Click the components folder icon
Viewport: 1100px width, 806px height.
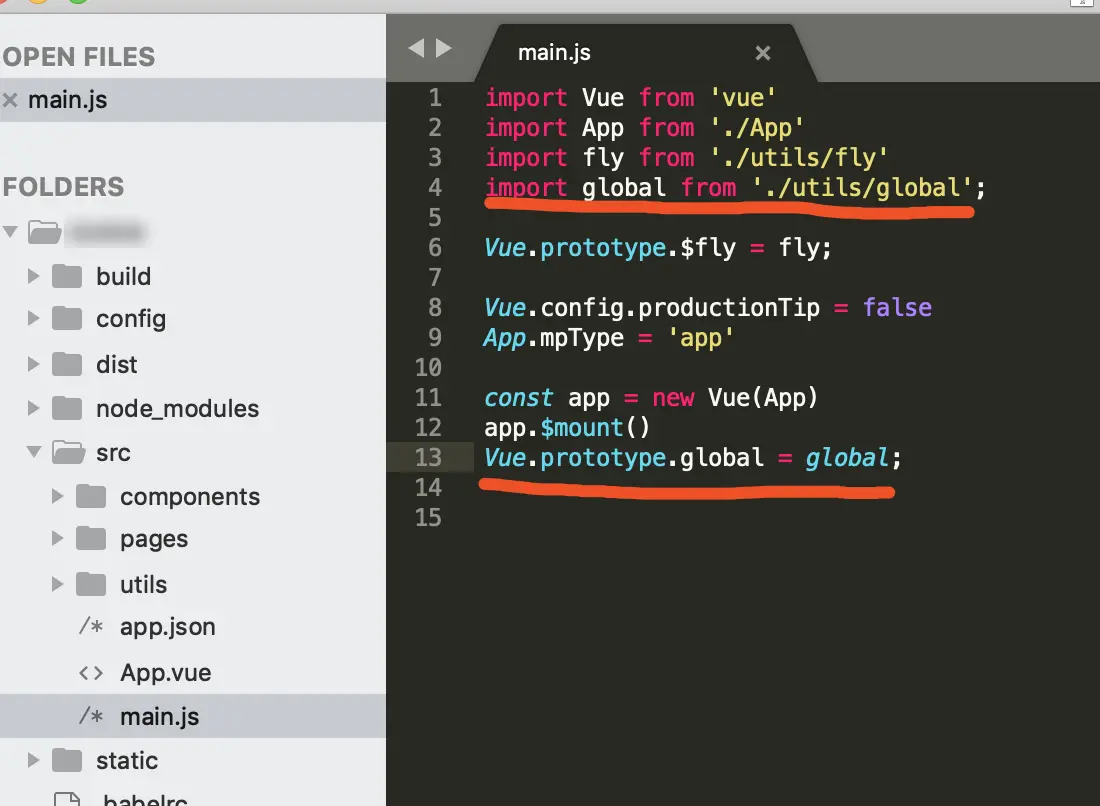pos(91,497)
